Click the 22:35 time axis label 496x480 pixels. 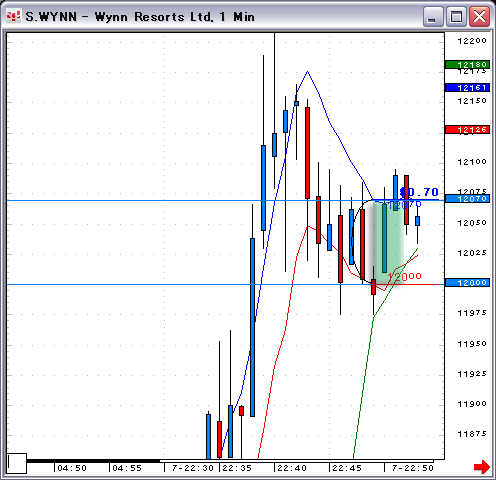[x=237, y=468]
